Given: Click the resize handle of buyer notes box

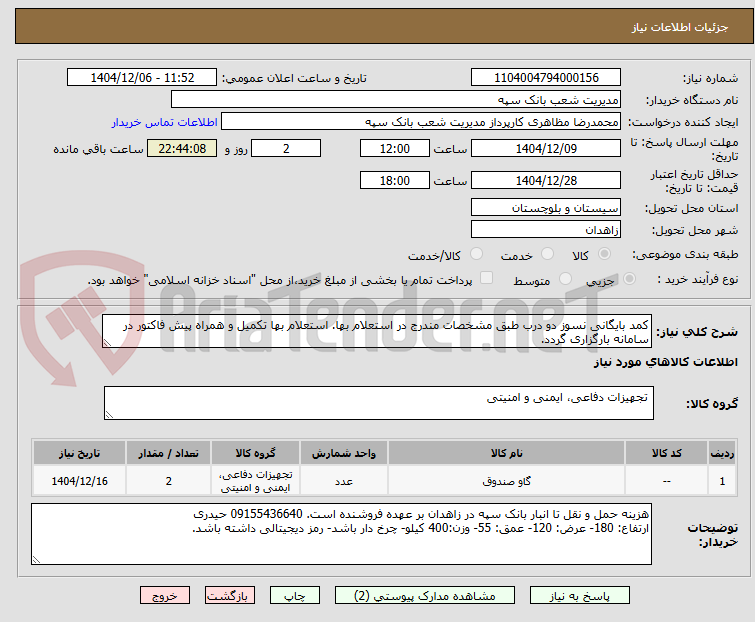Looking at the screenshot, I should tap(36, 560).
